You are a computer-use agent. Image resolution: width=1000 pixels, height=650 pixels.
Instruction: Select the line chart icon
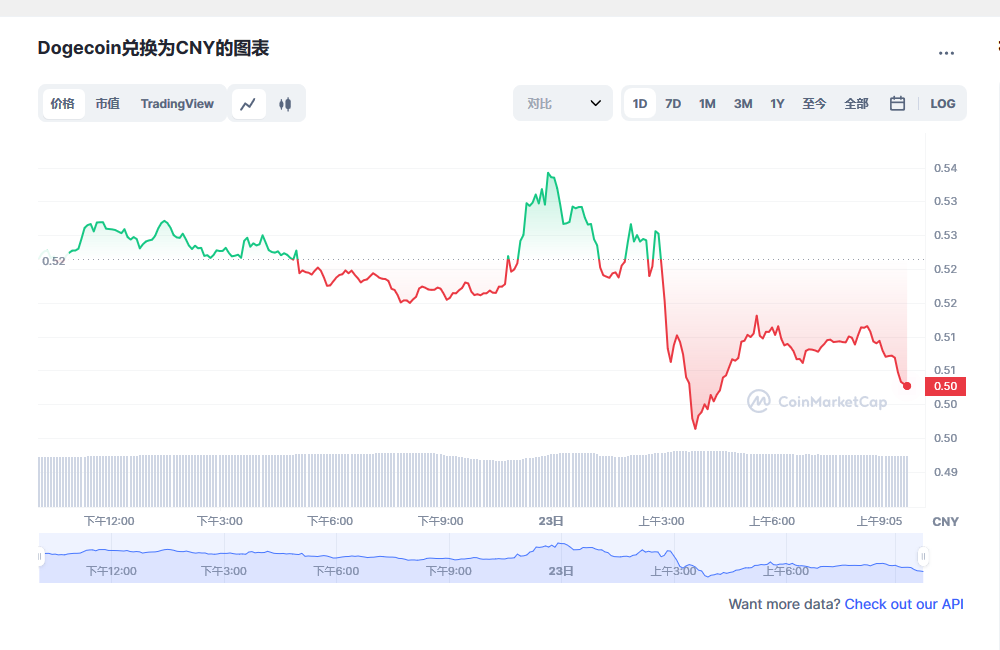(x=248, y=103)
